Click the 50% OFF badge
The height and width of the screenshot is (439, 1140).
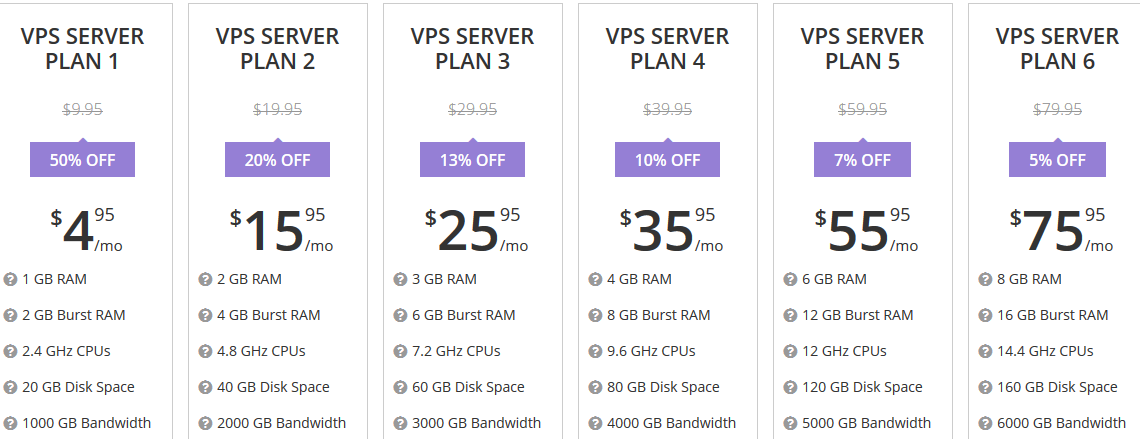coord(82,159)
